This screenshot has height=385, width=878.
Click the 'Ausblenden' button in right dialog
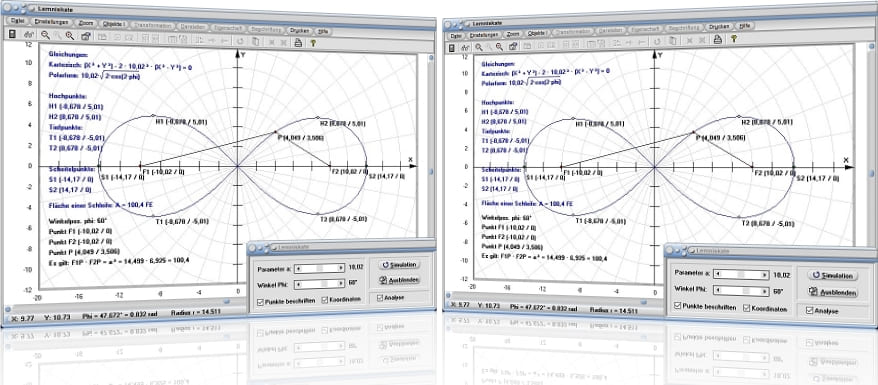(833, 293)
